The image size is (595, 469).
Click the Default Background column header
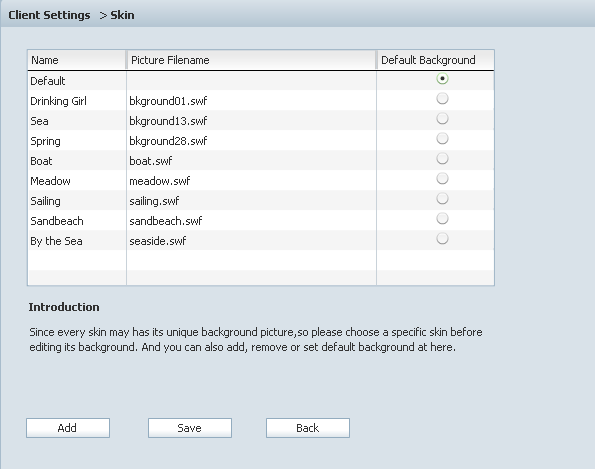[x=436, y=60]
